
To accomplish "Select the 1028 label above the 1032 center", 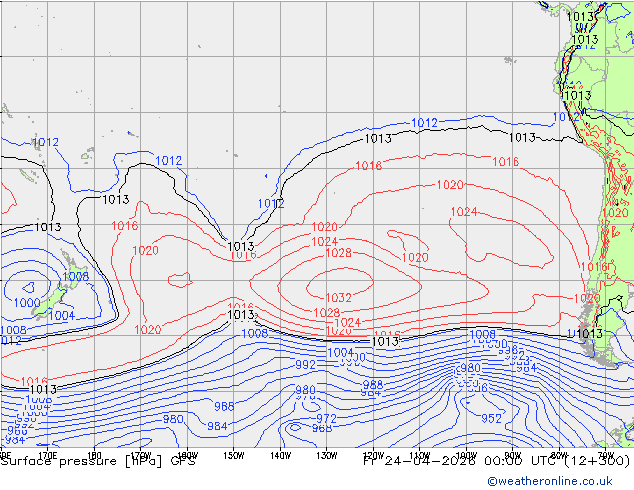I will [338, 253].
